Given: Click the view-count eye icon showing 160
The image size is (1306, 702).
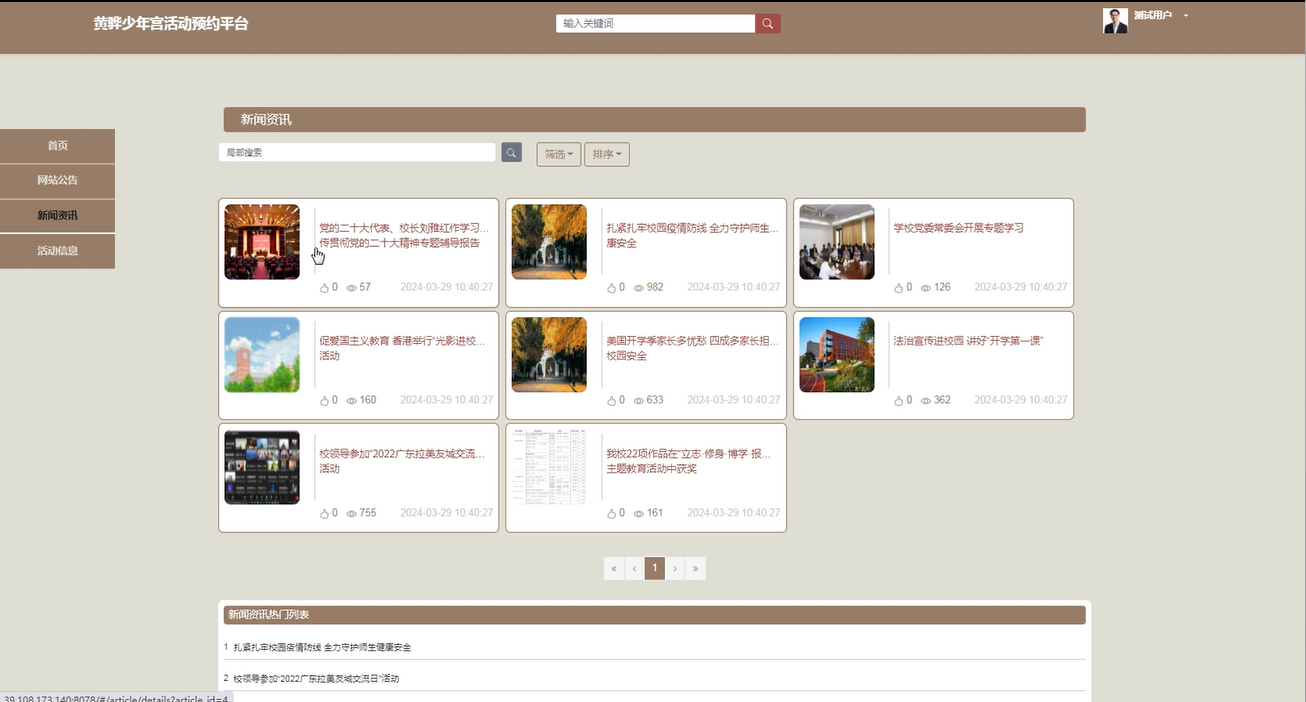Looking at the screenshot, I should (351, 400).
